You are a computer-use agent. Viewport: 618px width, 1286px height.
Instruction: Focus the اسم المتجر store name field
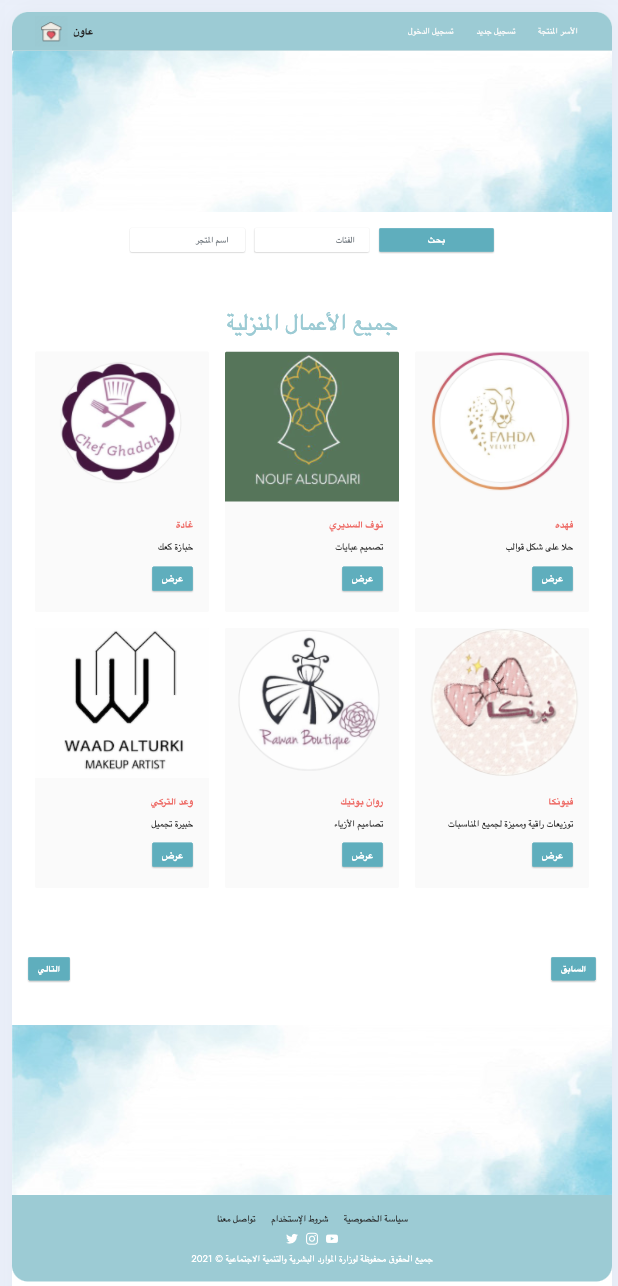(187, 240)
